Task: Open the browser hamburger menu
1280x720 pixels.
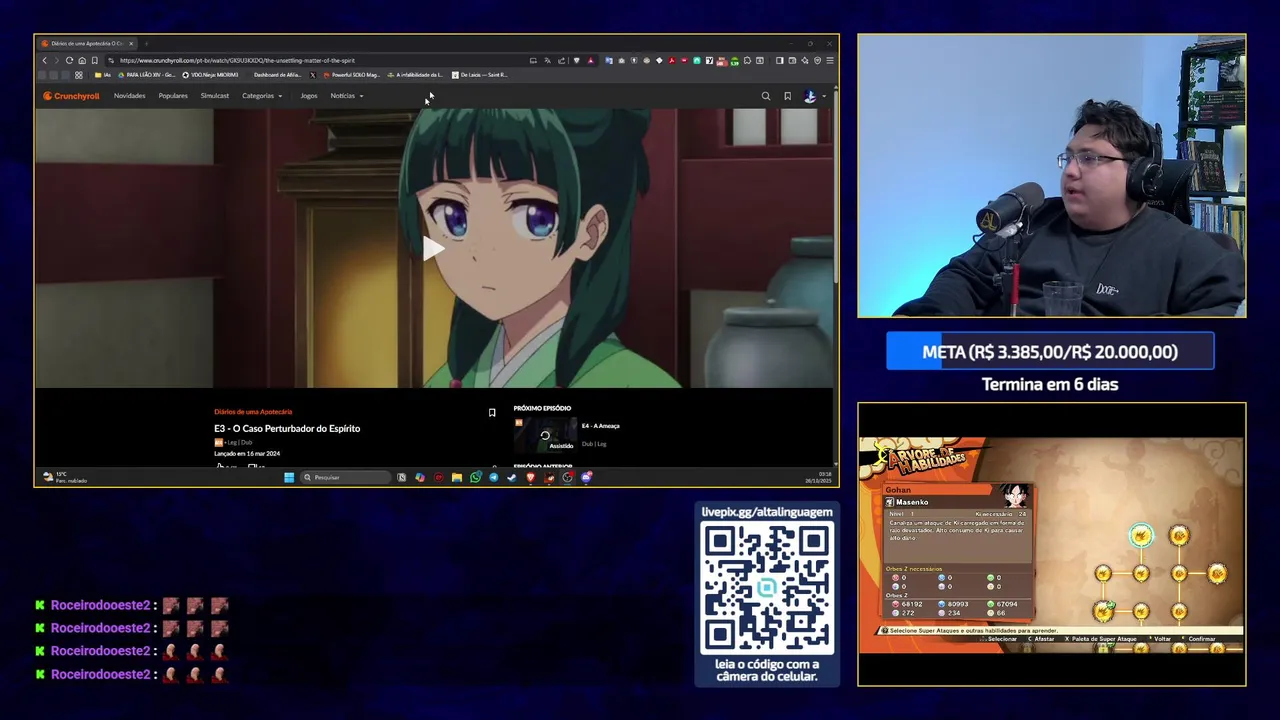Action: pos(830,60)
